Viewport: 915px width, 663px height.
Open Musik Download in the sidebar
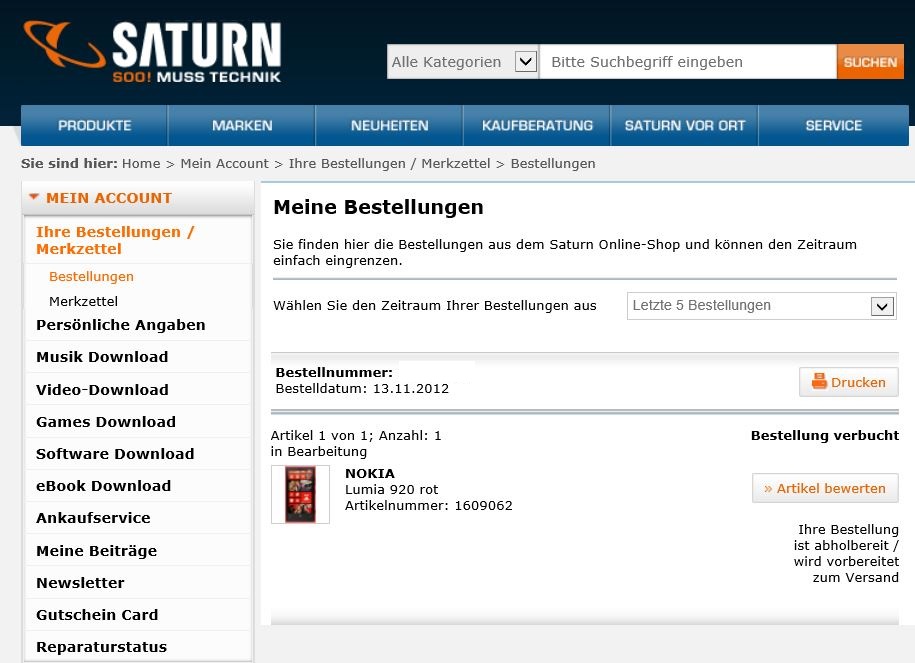tap(102, 357)
